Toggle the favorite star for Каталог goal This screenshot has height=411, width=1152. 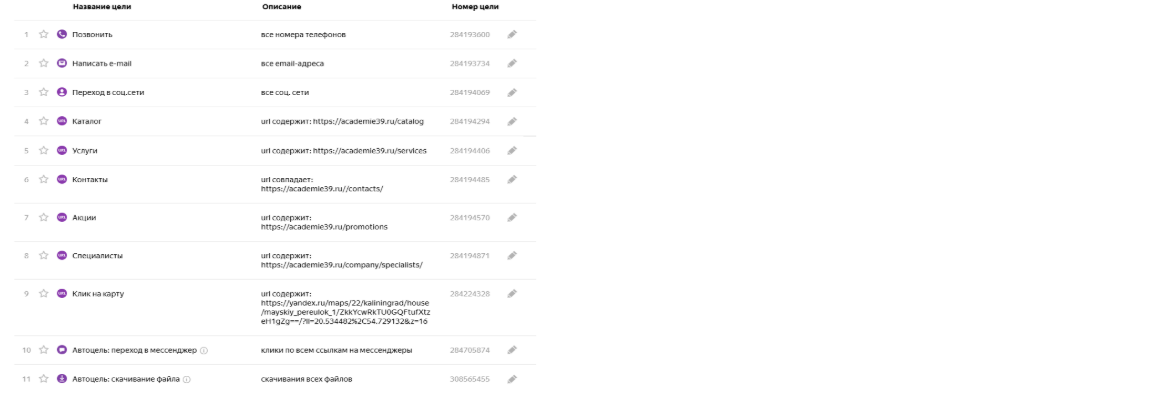pos(43,121)
